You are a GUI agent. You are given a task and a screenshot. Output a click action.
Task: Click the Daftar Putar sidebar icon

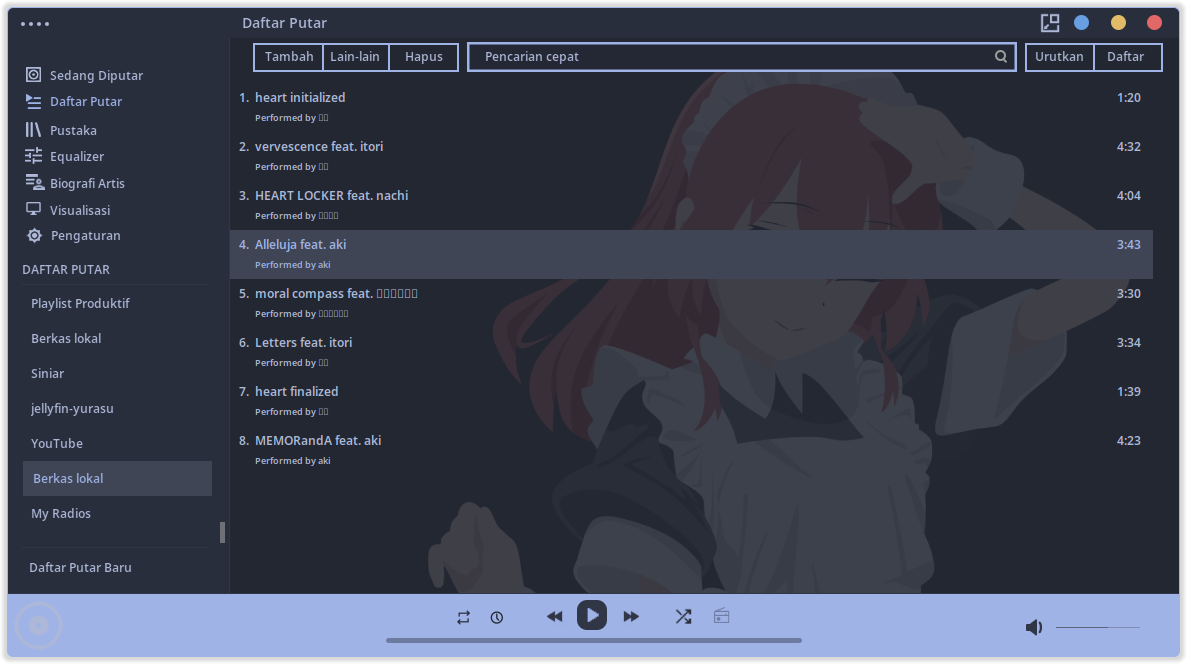pyautogui.click(x=33, y=101)
